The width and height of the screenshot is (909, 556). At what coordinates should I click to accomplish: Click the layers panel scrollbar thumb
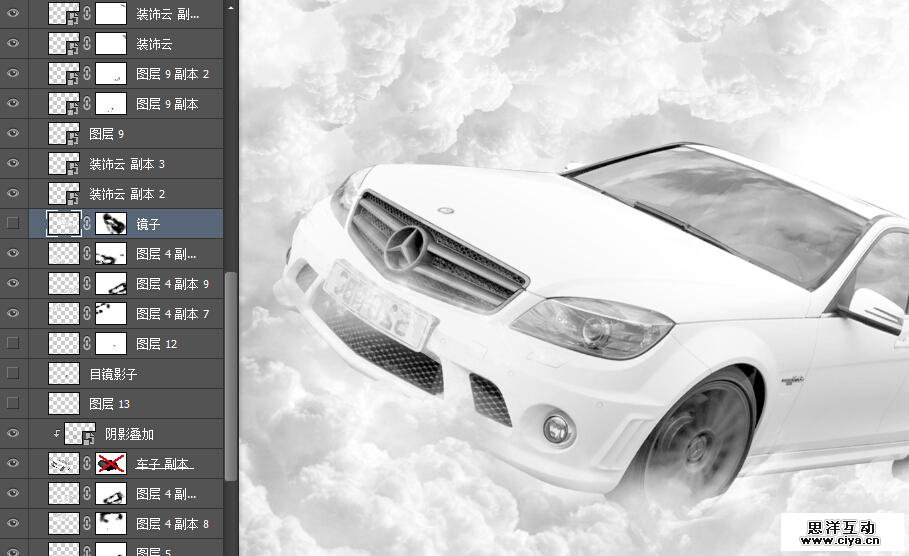231,376
